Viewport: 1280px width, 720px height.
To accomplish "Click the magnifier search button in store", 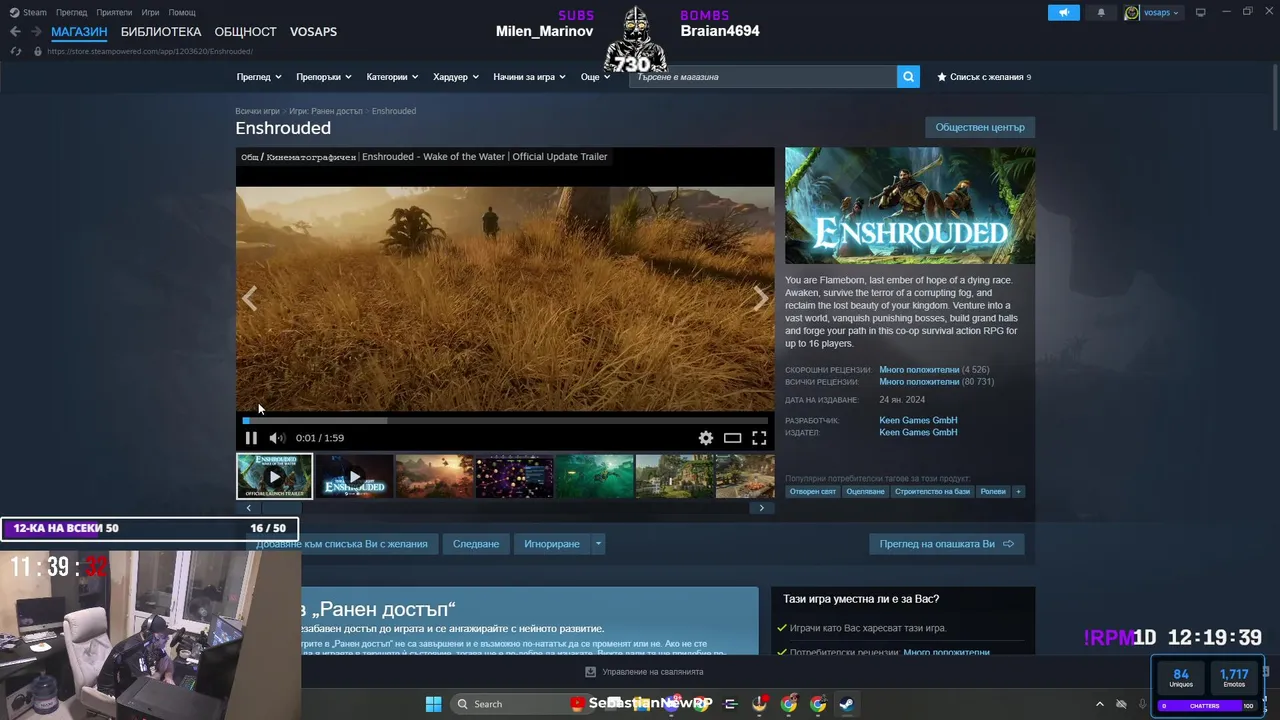I will coord(908,77).
